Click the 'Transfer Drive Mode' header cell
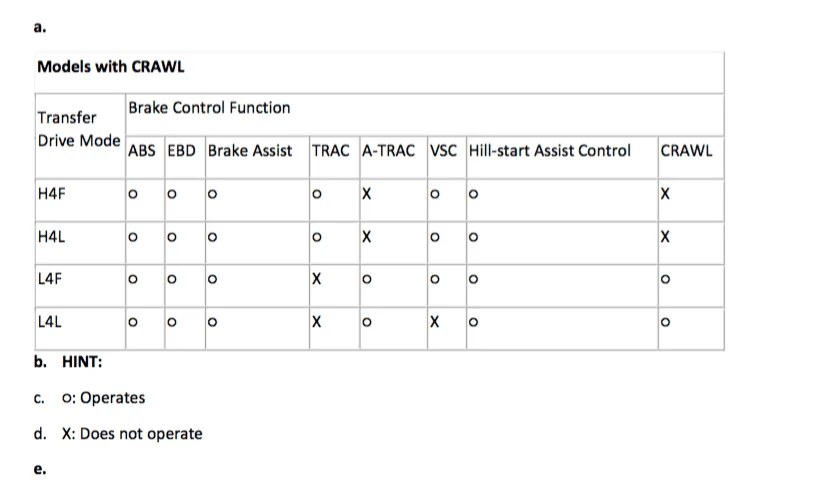The image size is (829, 495). tap(78, 129)
